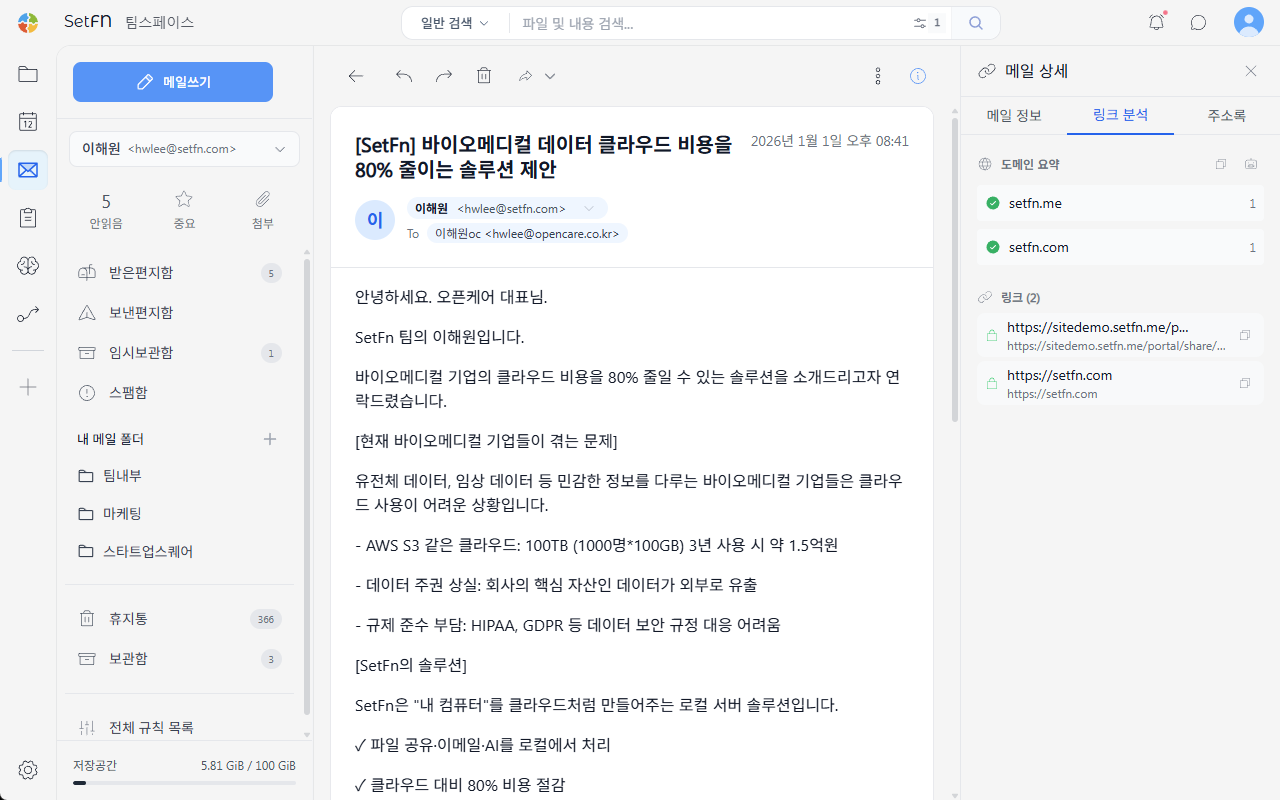This screenshot has height=800, width=1280.
Task: Go back with the left arrow
Action: pos(356,76)
